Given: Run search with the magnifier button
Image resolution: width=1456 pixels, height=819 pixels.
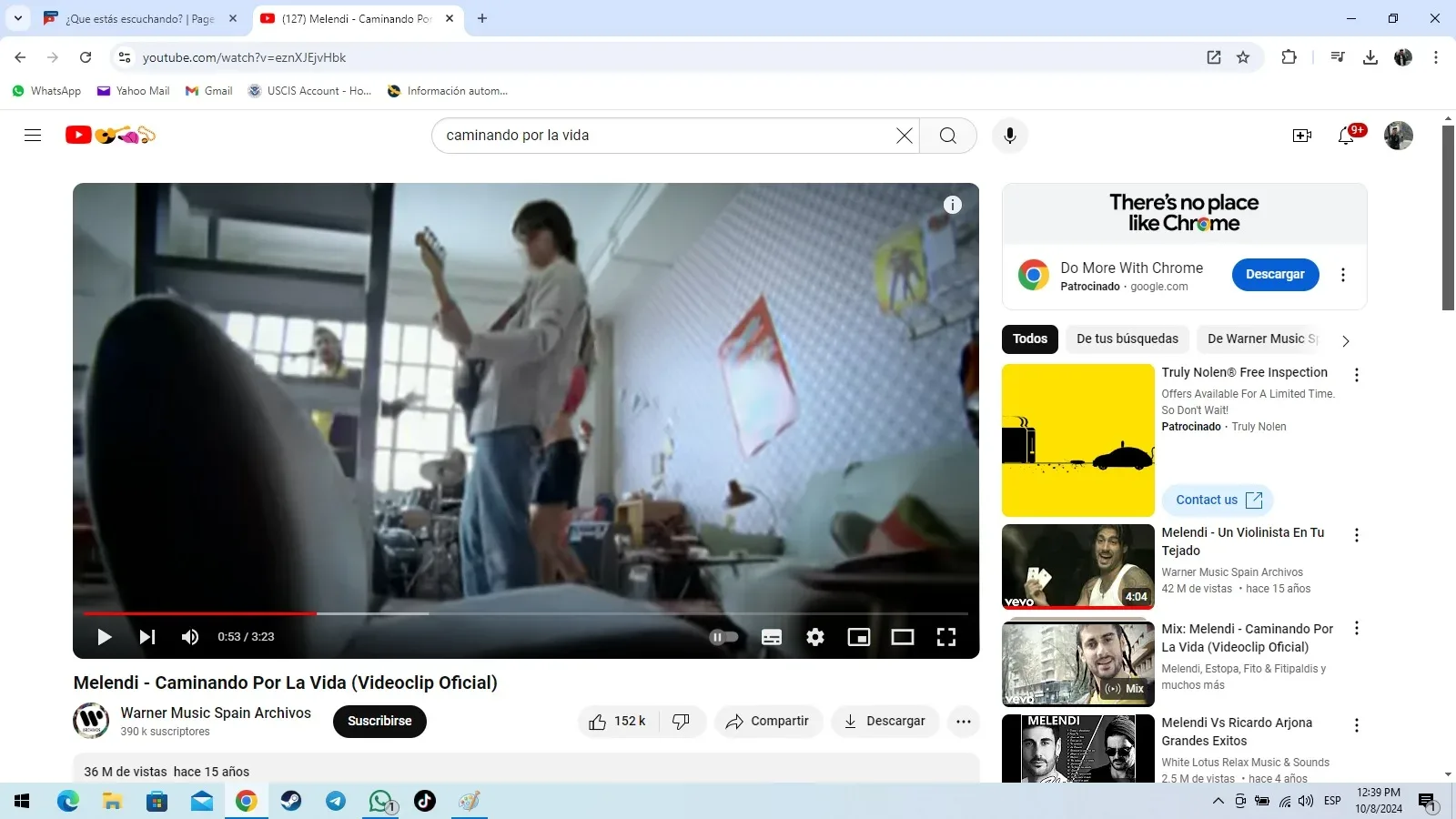Looking at the screenshot, I should (x=947, y=136).
